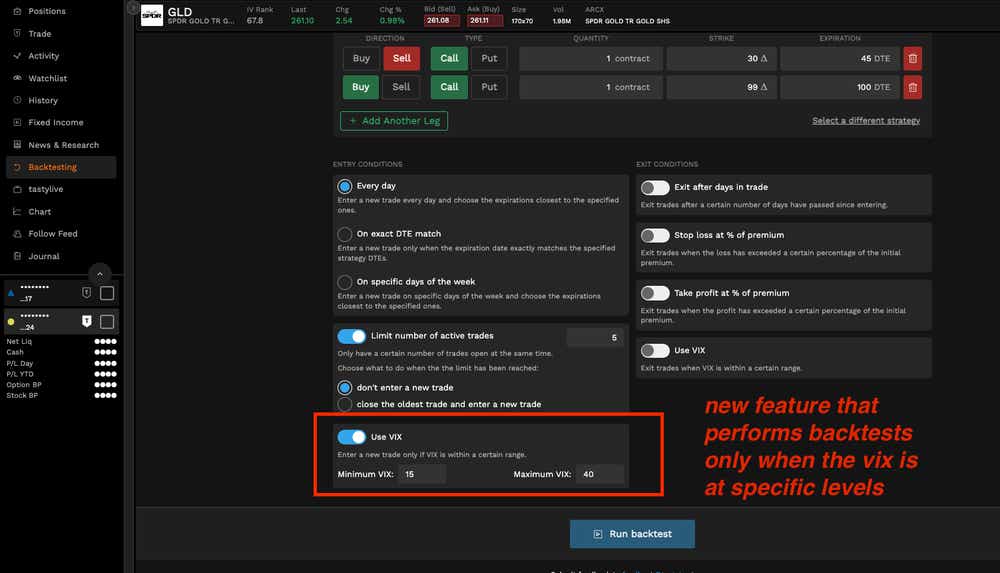Open the Trade section
The height and width of the screenshot is (573, 1000).
[40, 34]
